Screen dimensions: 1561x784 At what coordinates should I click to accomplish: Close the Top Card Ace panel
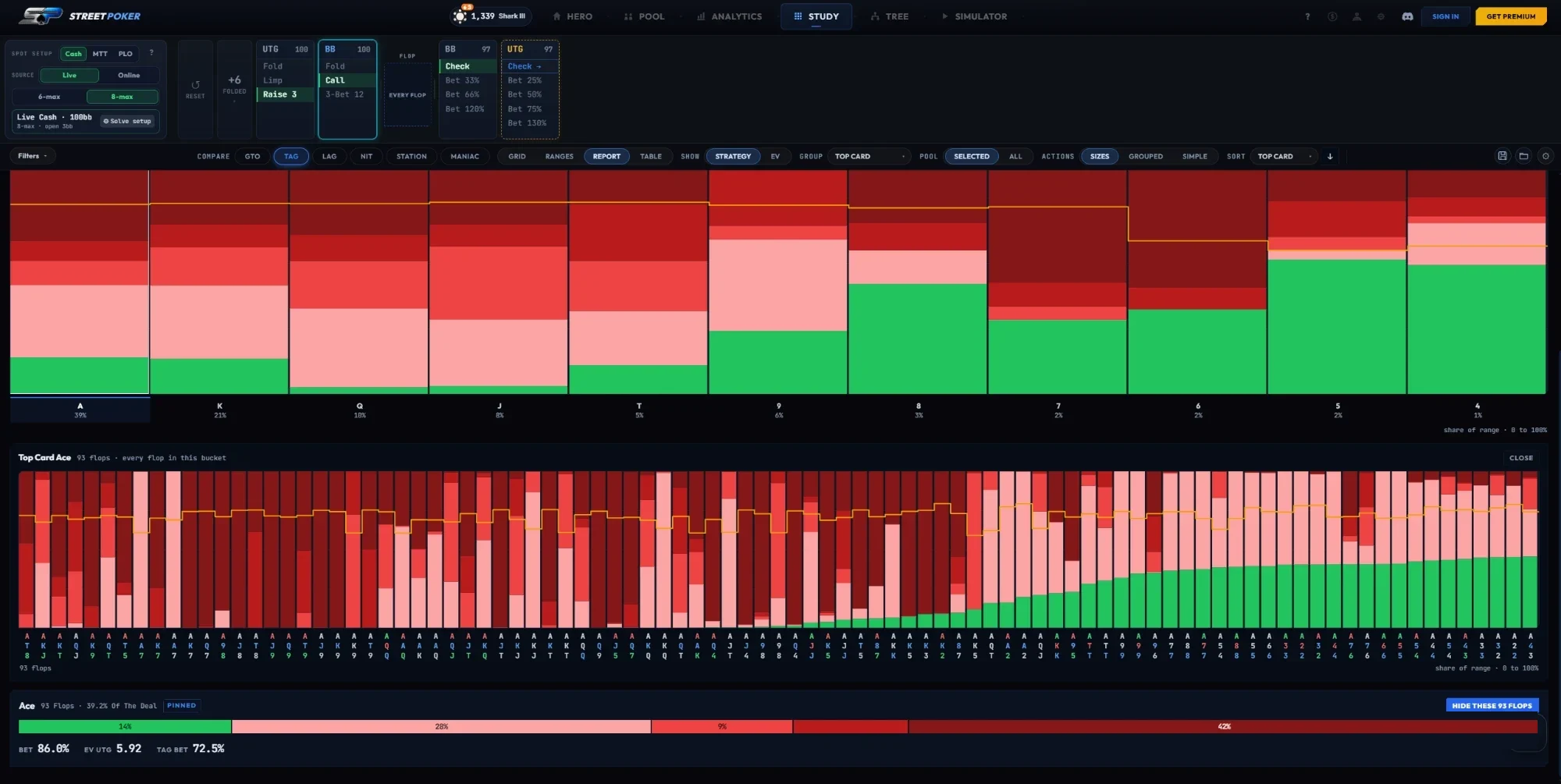[x=1520, y=458]
